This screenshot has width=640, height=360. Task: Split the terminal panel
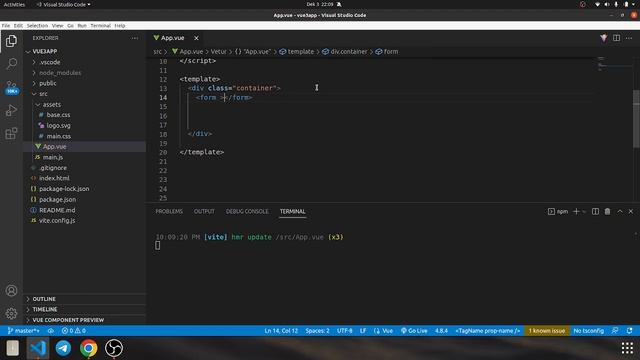[x=596, y=211]
